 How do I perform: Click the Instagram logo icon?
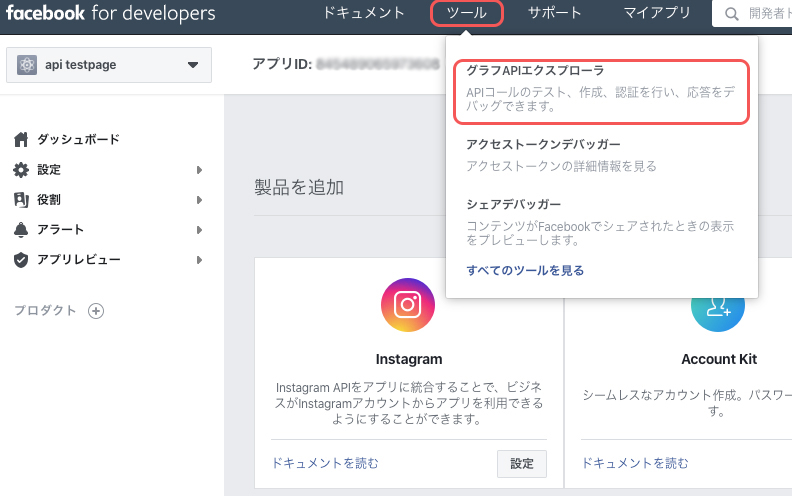[408, 305]
